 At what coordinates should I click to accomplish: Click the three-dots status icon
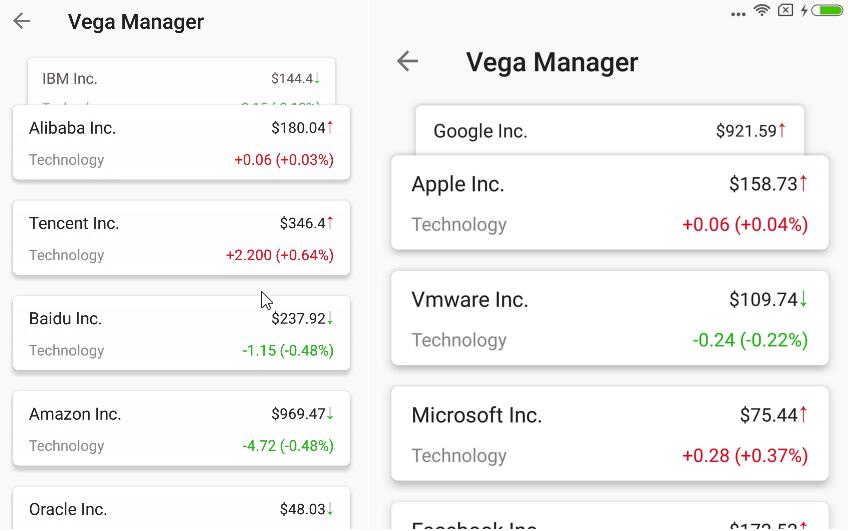738,14
